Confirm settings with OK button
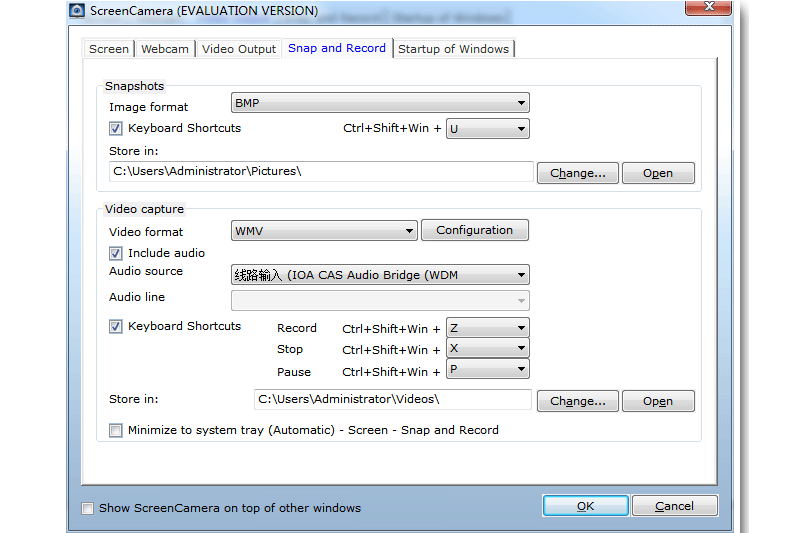The width and height of the screenshot is (800, 533). (x=586, y=505)
